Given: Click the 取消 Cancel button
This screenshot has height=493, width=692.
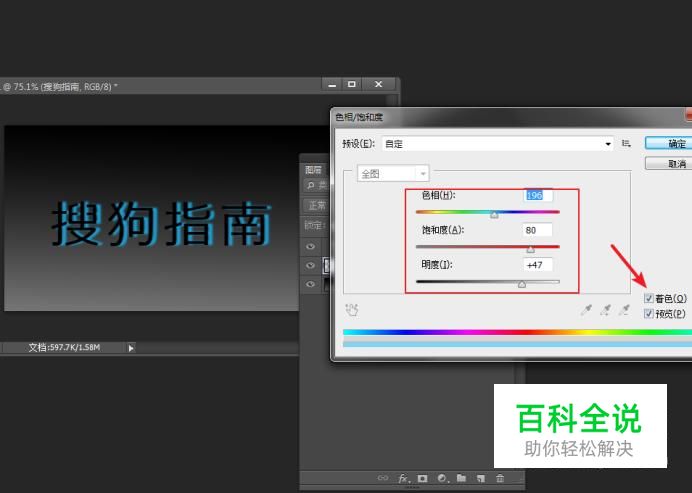Looking at the screenshot, I should pos(668,164).
